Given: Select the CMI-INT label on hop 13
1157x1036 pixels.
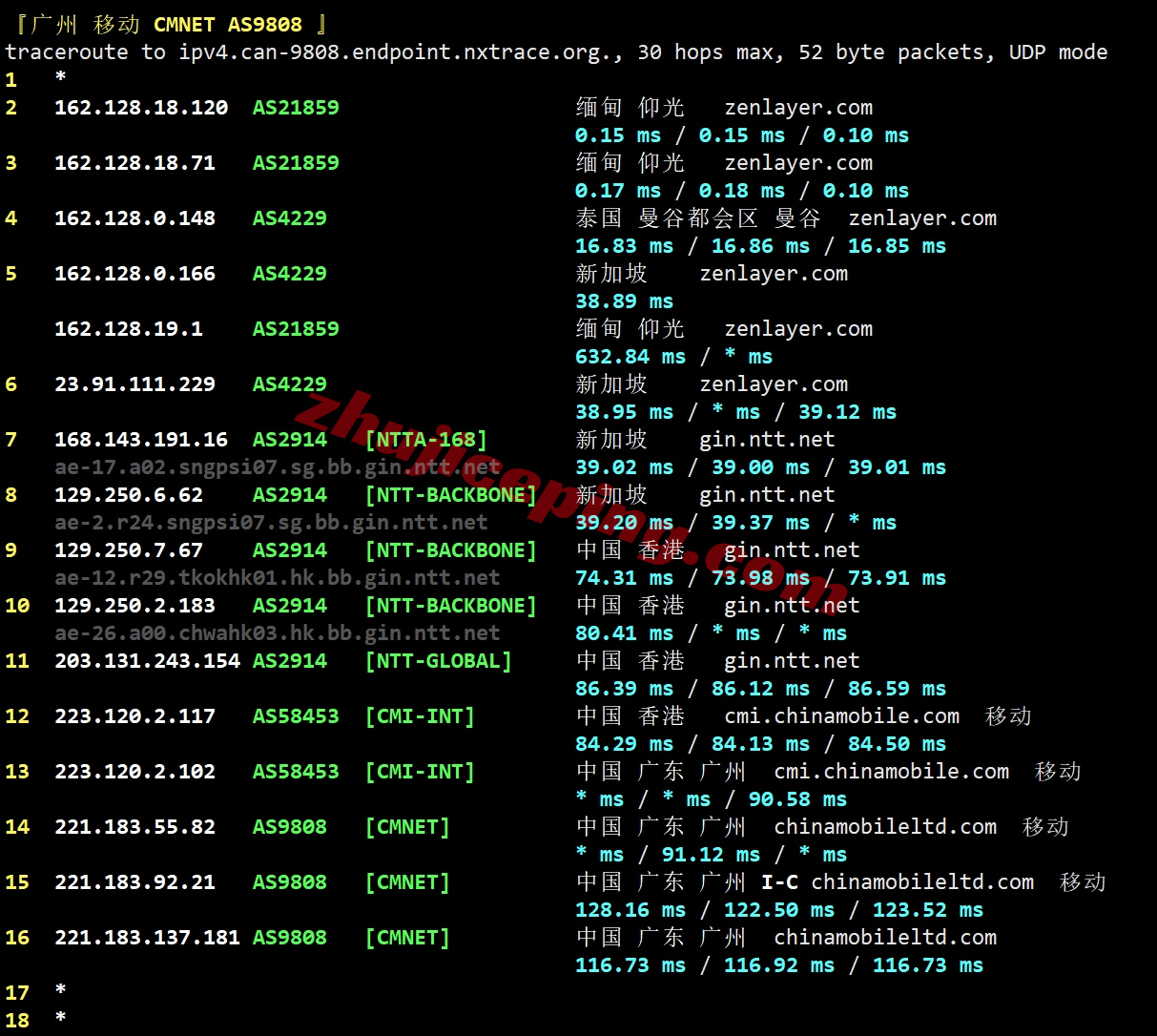Looking at the screenshot, I should 420,772.
